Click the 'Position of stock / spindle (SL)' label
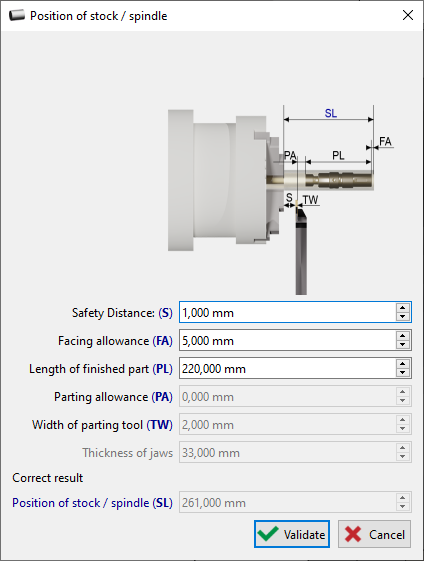This screenshot has width=424, height=561. pyautogui.click(x=92, y=503)
